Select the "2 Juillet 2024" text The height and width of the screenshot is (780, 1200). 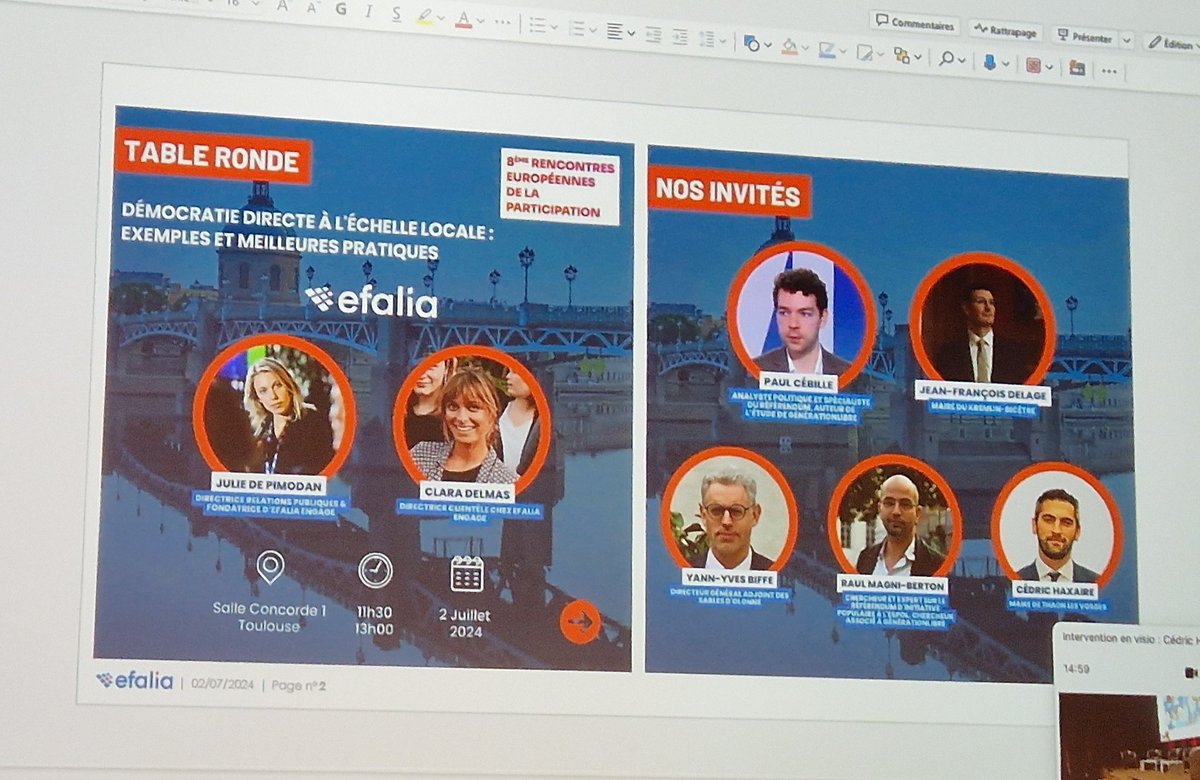pos(465,622)
